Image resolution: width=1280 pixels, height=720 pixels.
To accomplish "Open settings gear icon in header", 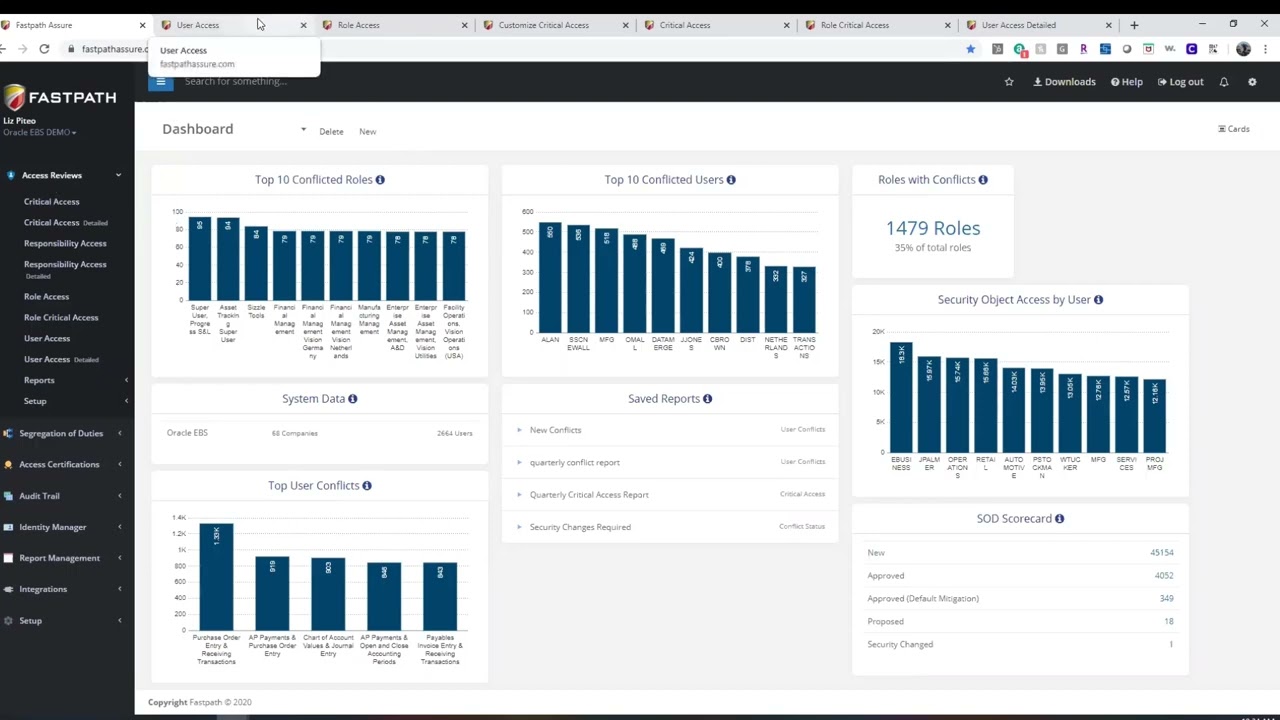I will coord(1252,82).
